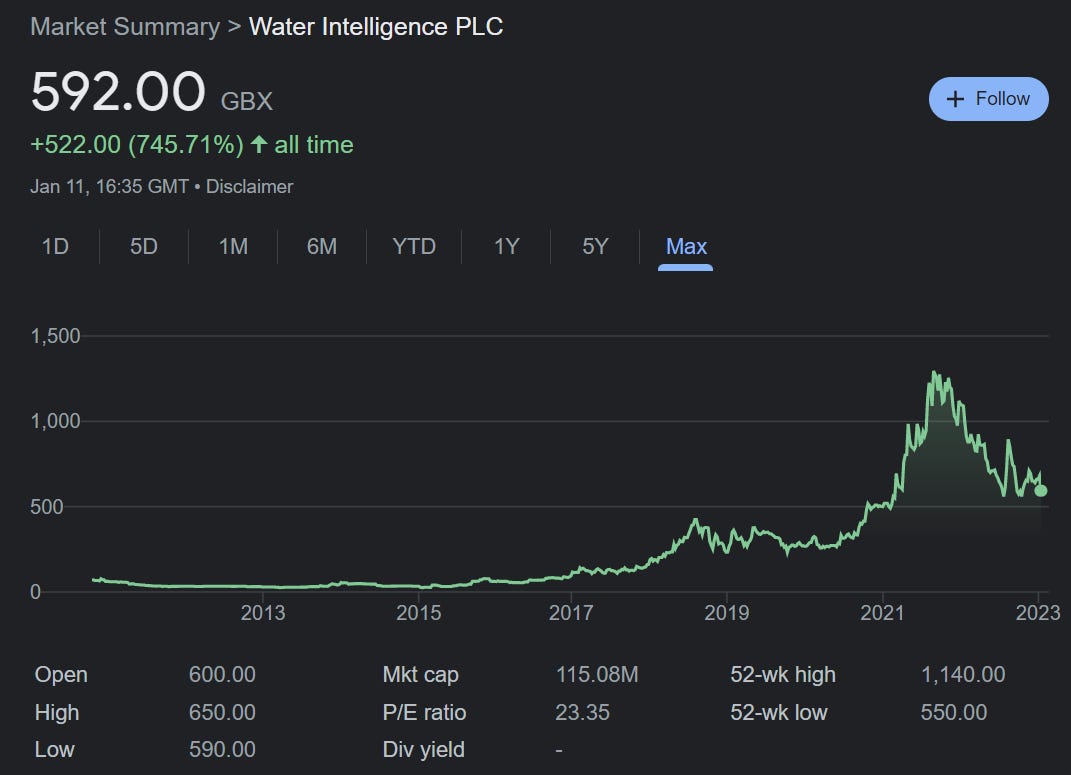This screenshot has width=1071, height=775.
Task: Open the YTD chart view
Action: pos(413,246)
